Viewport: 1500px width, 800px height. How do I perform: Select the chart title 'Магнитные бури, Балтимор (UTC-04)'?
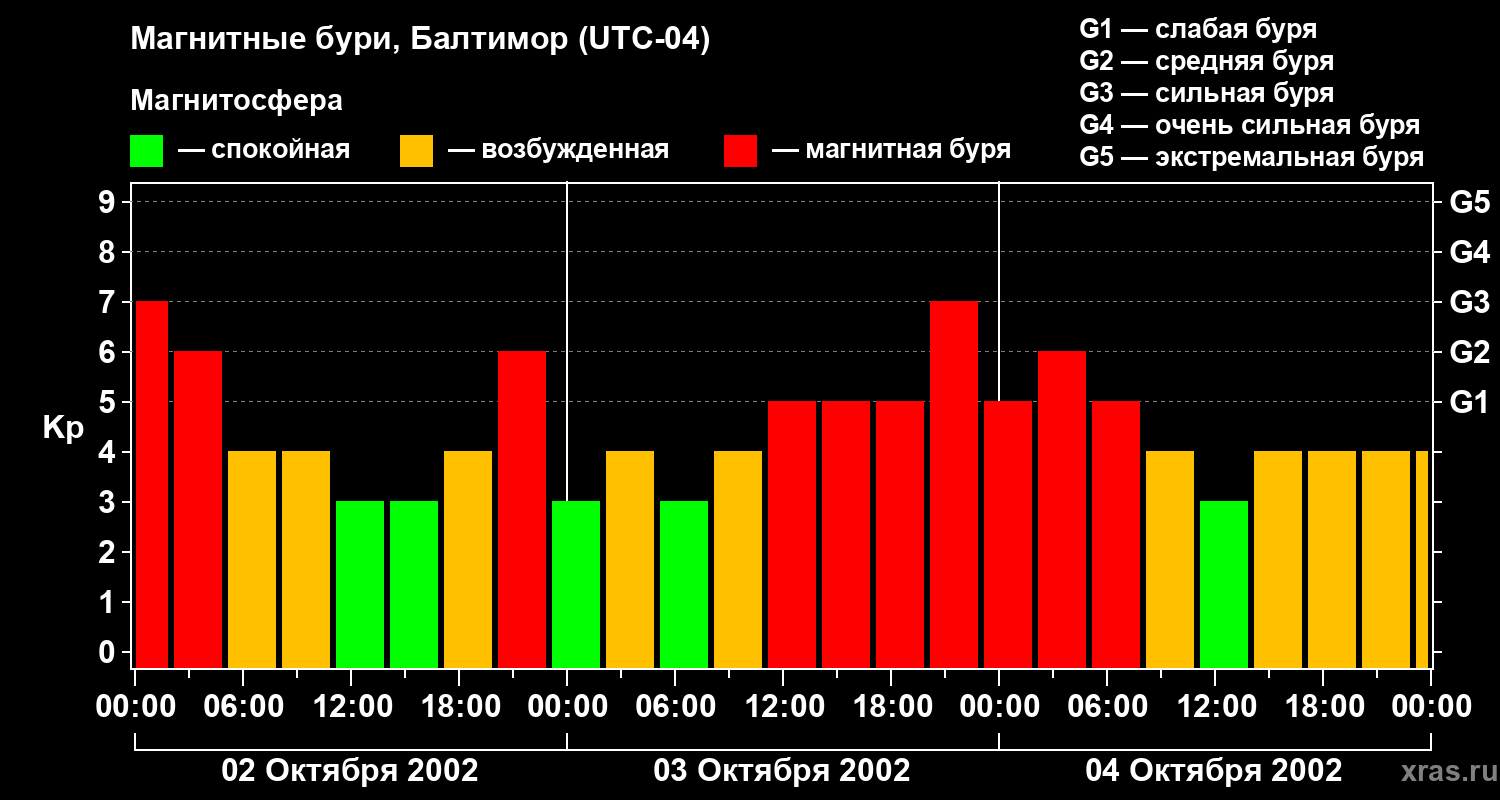420,40
